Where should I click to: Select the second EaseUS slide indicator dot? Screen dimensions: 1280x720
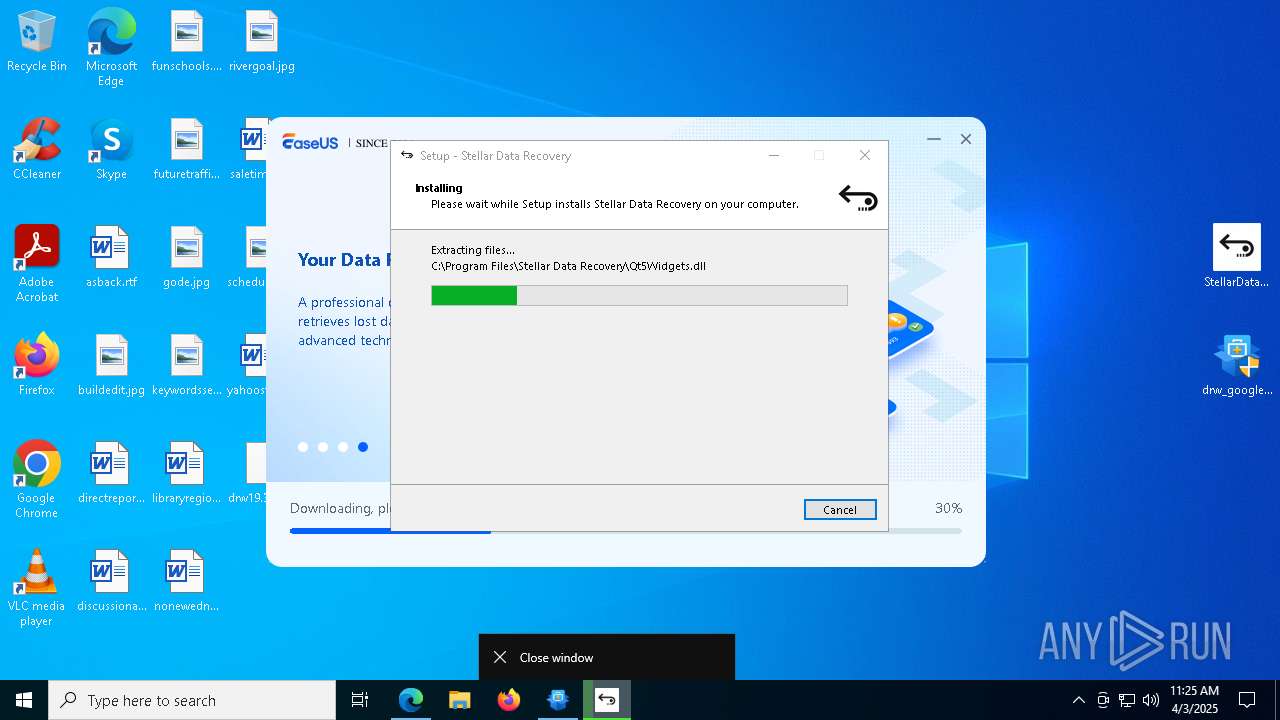tap(323, 447)
